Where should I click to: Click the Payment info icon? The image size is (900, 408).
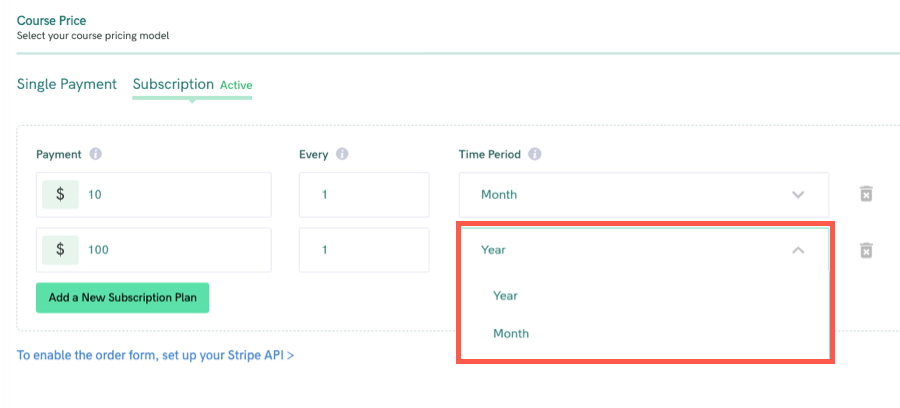[96, 154]
